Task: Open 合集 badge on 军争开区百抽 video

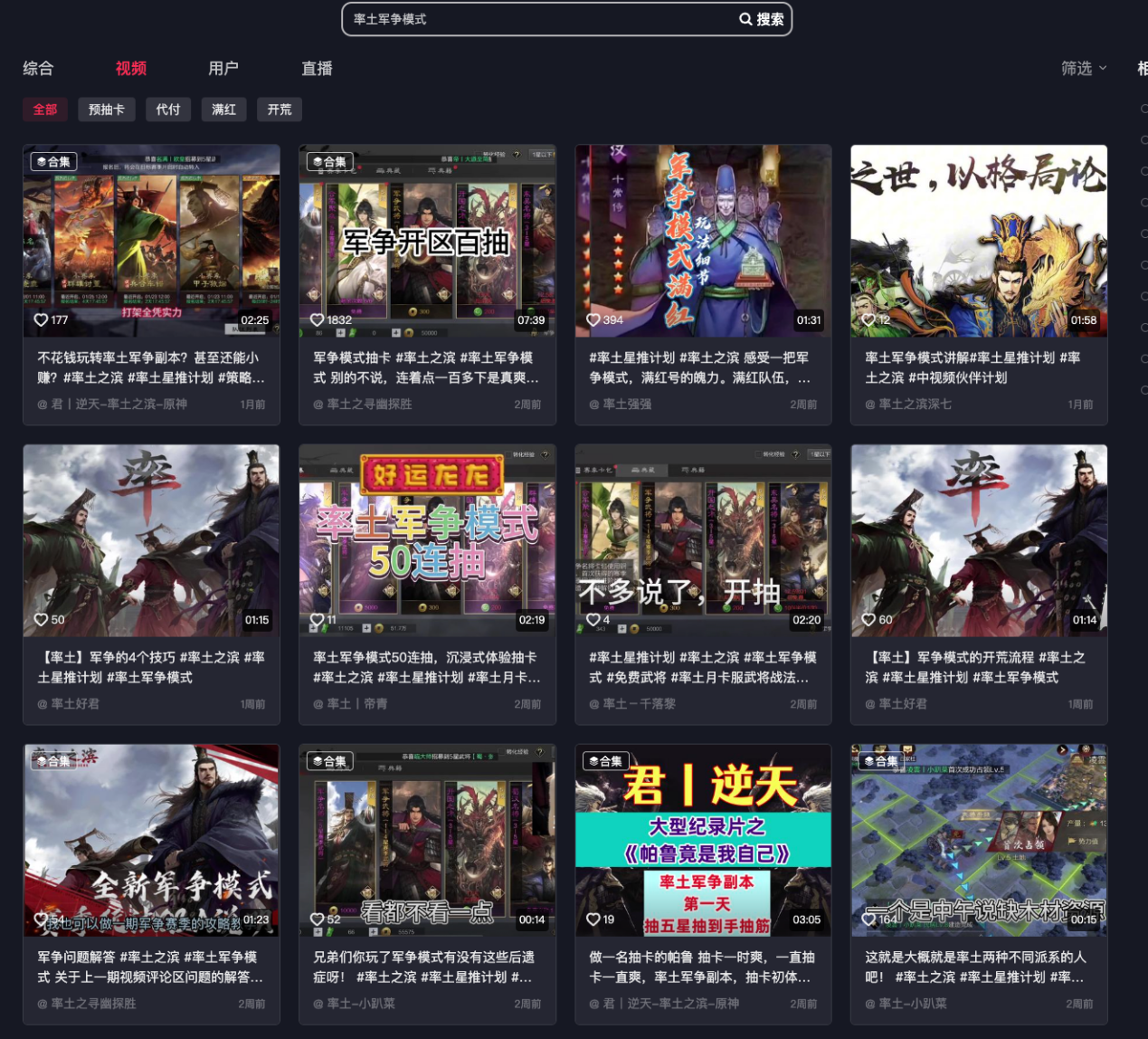Action: pos(329,162)
